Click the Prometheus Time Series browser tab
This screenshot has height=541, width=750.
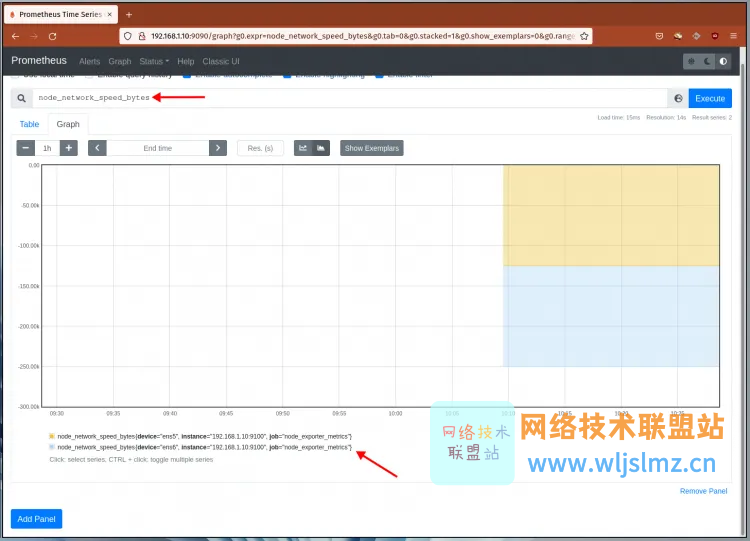61,14
